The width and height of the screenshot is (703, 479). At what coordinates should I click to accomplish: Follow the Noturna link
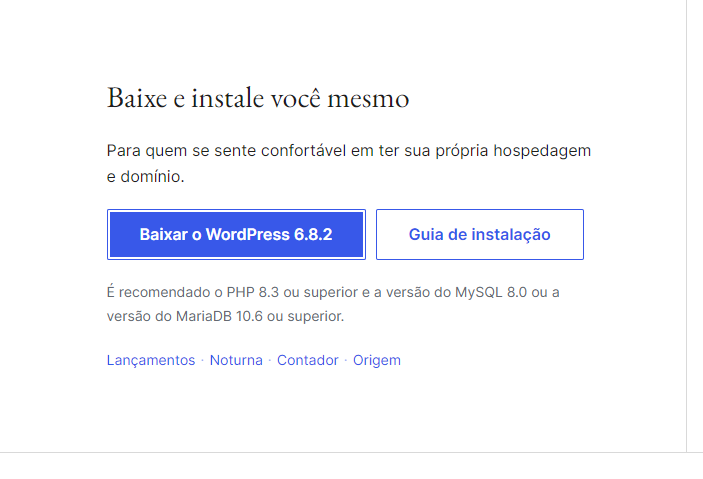(236, 360)
